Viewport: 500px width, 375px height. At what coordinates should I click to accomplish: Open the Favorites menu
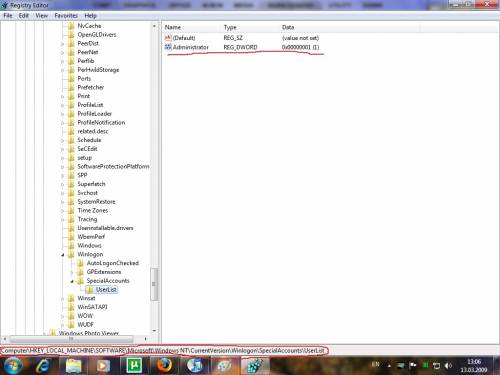[x=66, y=16]
